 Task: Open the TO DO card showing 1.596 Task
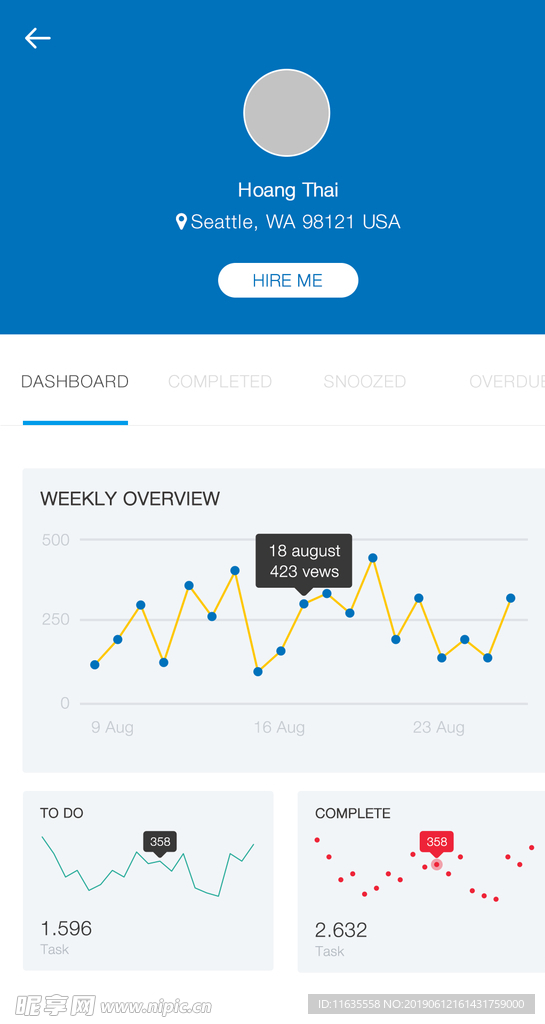(x=148, y=880)
